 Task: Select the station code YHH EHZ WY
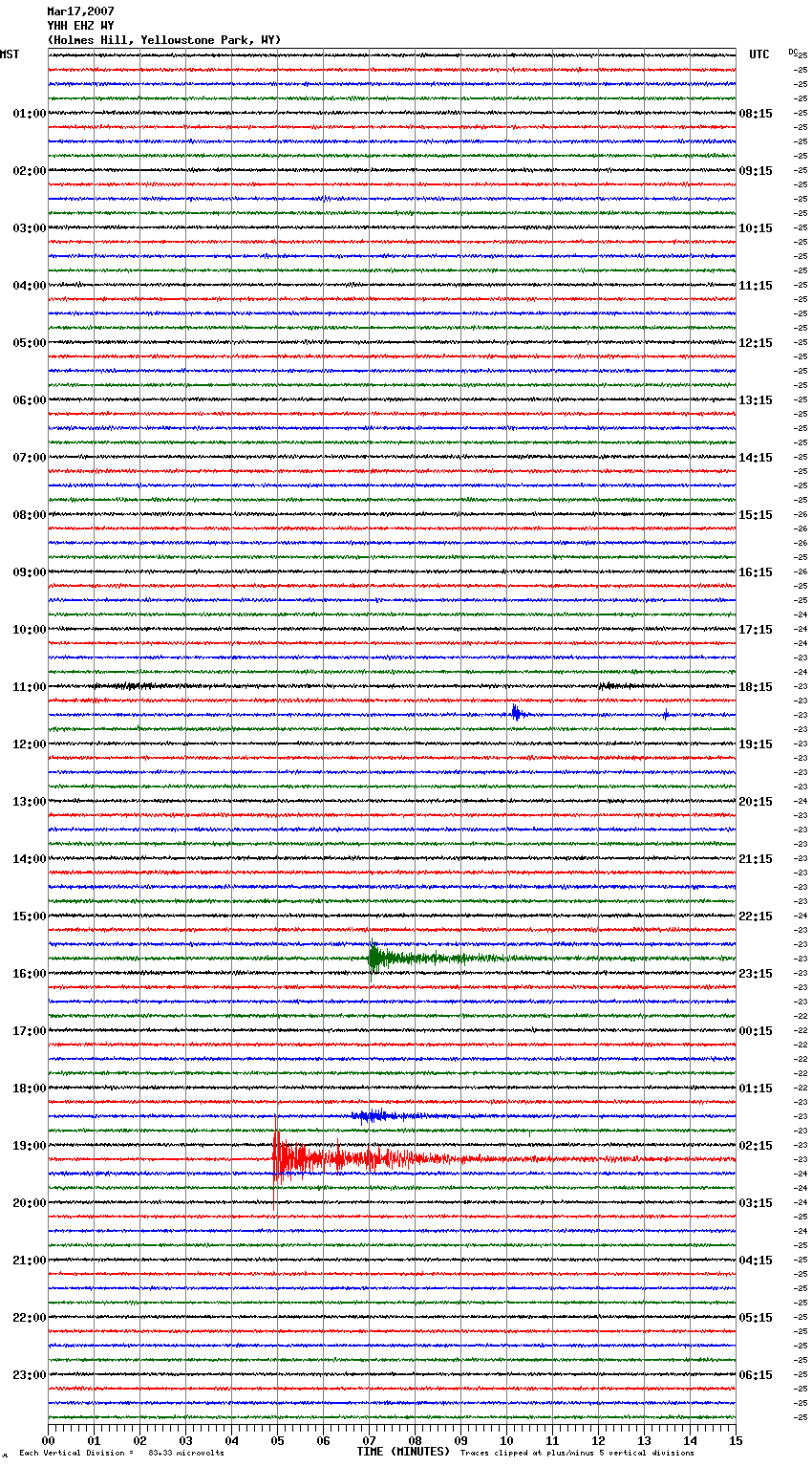click(80, 26)
